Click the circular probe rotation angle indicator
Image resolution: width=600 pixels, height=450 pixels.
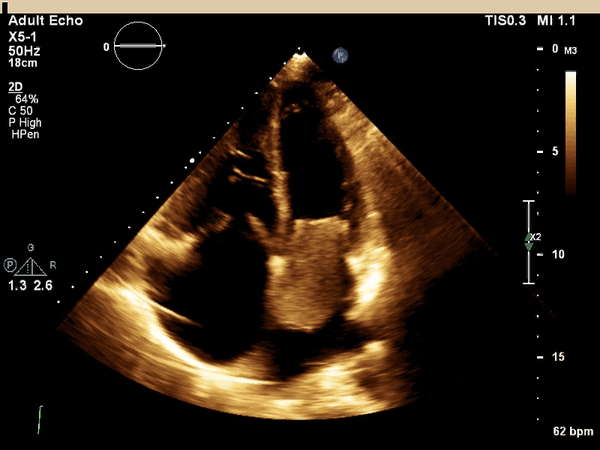[139, 46]
